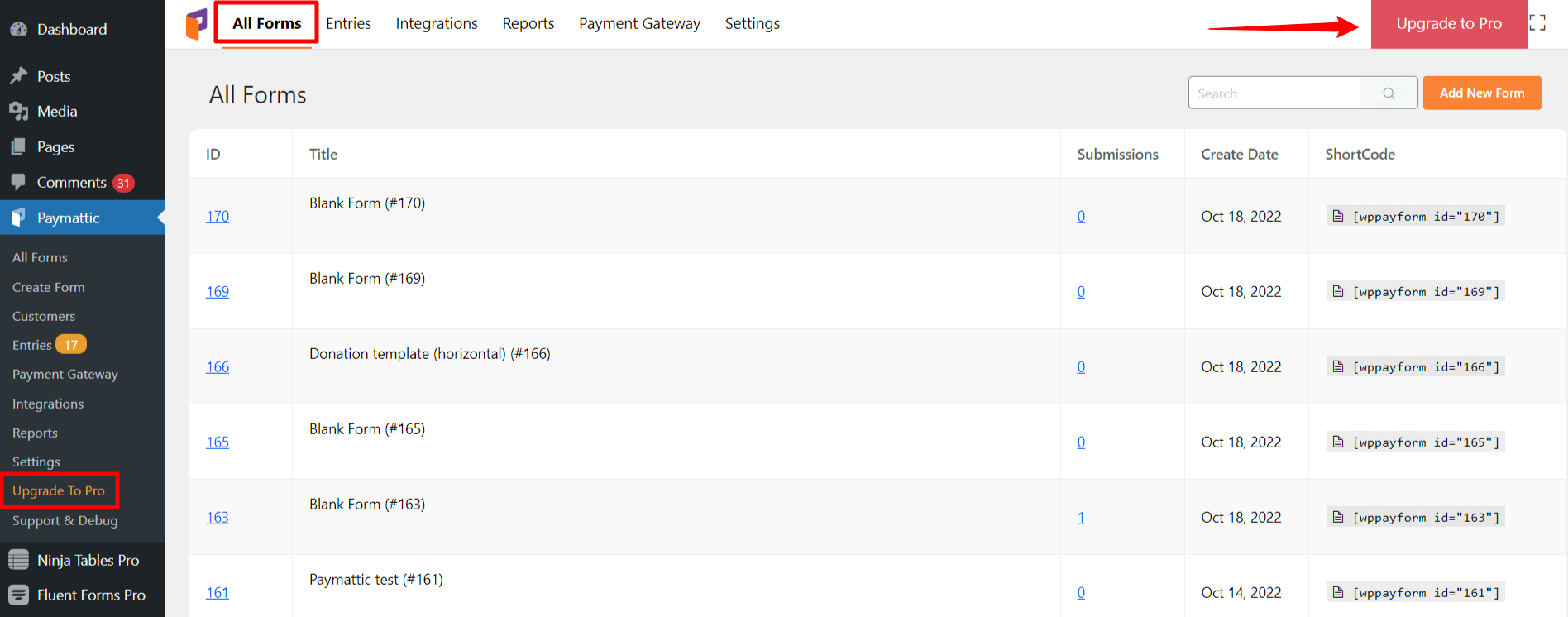Screen dimensions: 1568x617
Task: View submissions count for Donation template form
Action: [x=1081, y=366]
